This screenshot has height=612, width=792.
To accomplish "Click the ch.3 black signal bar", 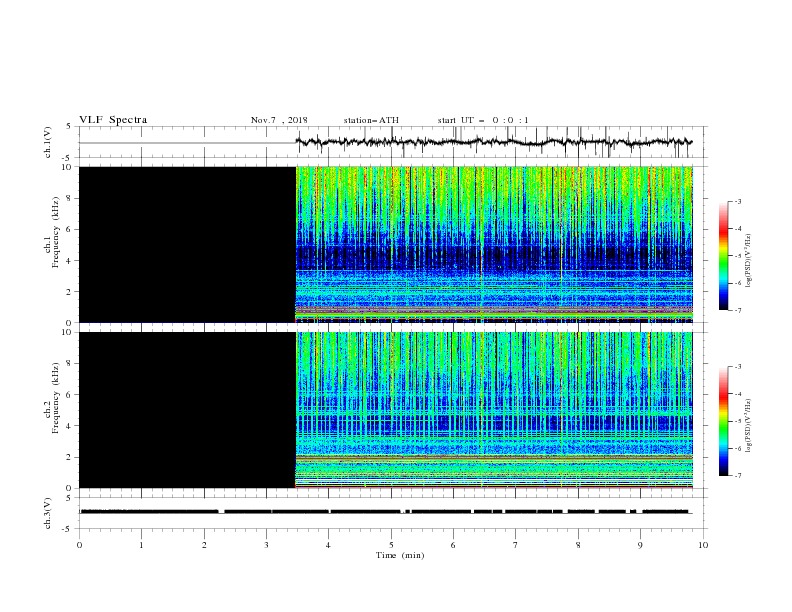I will (384, 512).
